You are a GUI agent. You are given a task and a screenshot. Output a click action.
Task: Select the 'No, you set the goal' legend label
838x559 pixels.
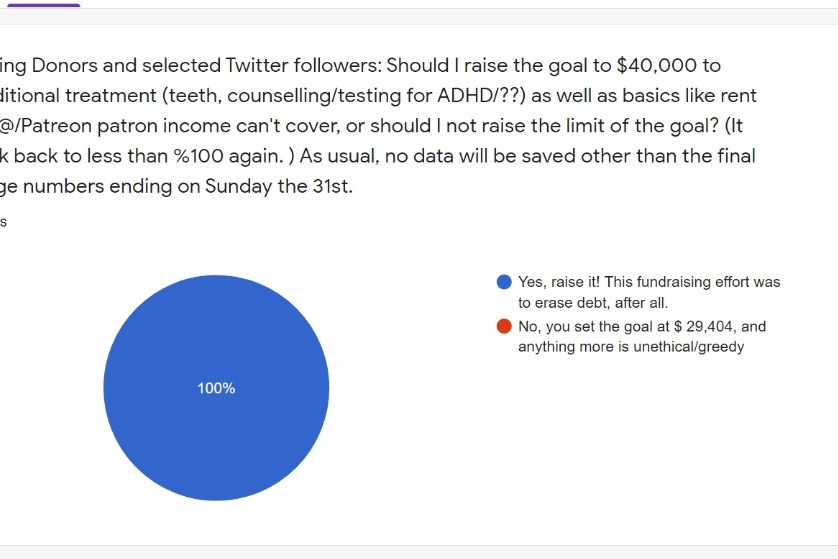[642, 337]
